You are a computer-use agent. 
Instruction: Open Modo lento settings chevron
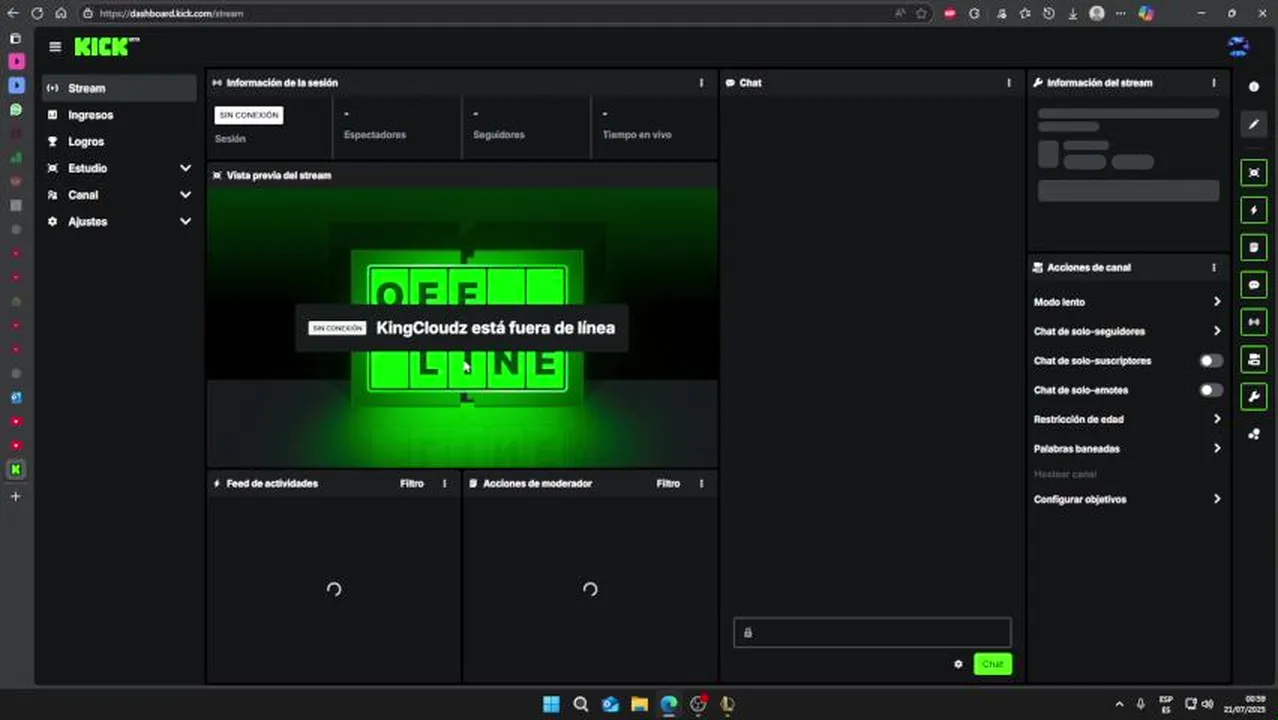tap(1216, 302)
